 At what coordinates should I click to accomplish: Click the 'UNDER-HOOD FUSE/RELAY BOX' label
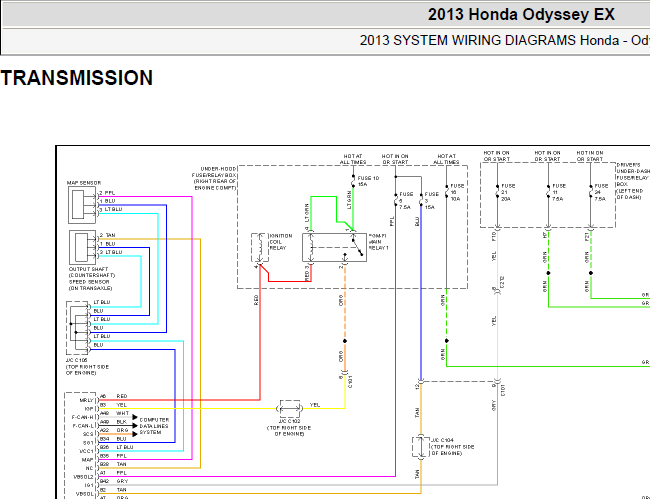coord(214,178)
